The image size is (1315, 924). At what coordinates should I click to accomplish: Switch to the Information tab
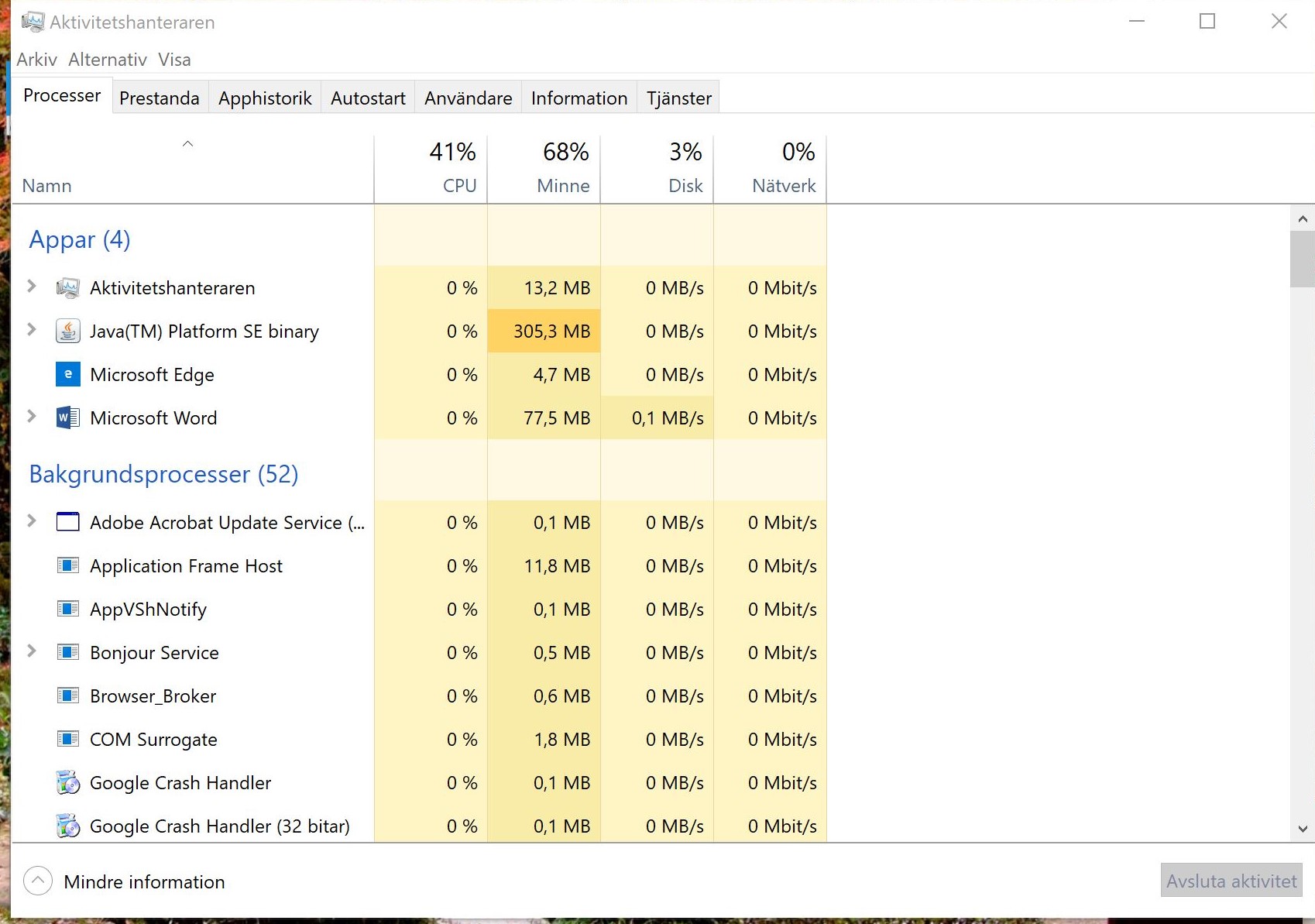tap(579, 98)
